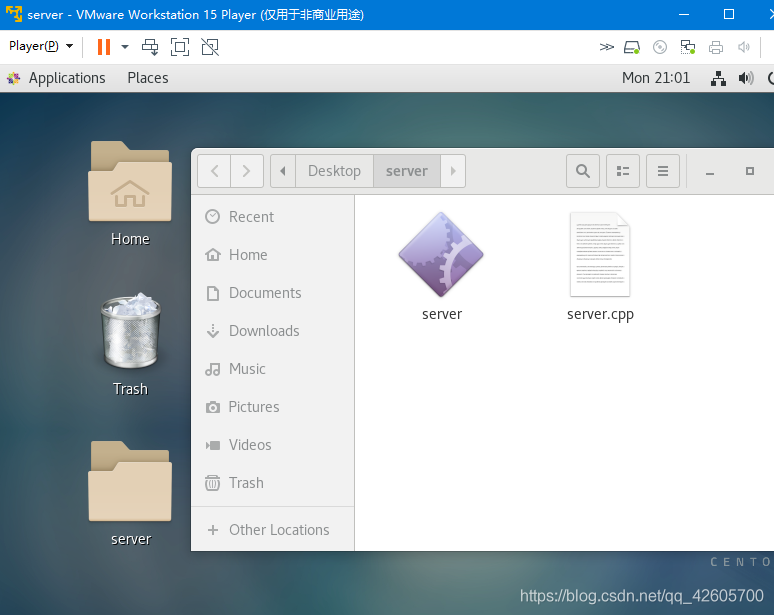Click the VMware sound card device icon

coord(744,47)
